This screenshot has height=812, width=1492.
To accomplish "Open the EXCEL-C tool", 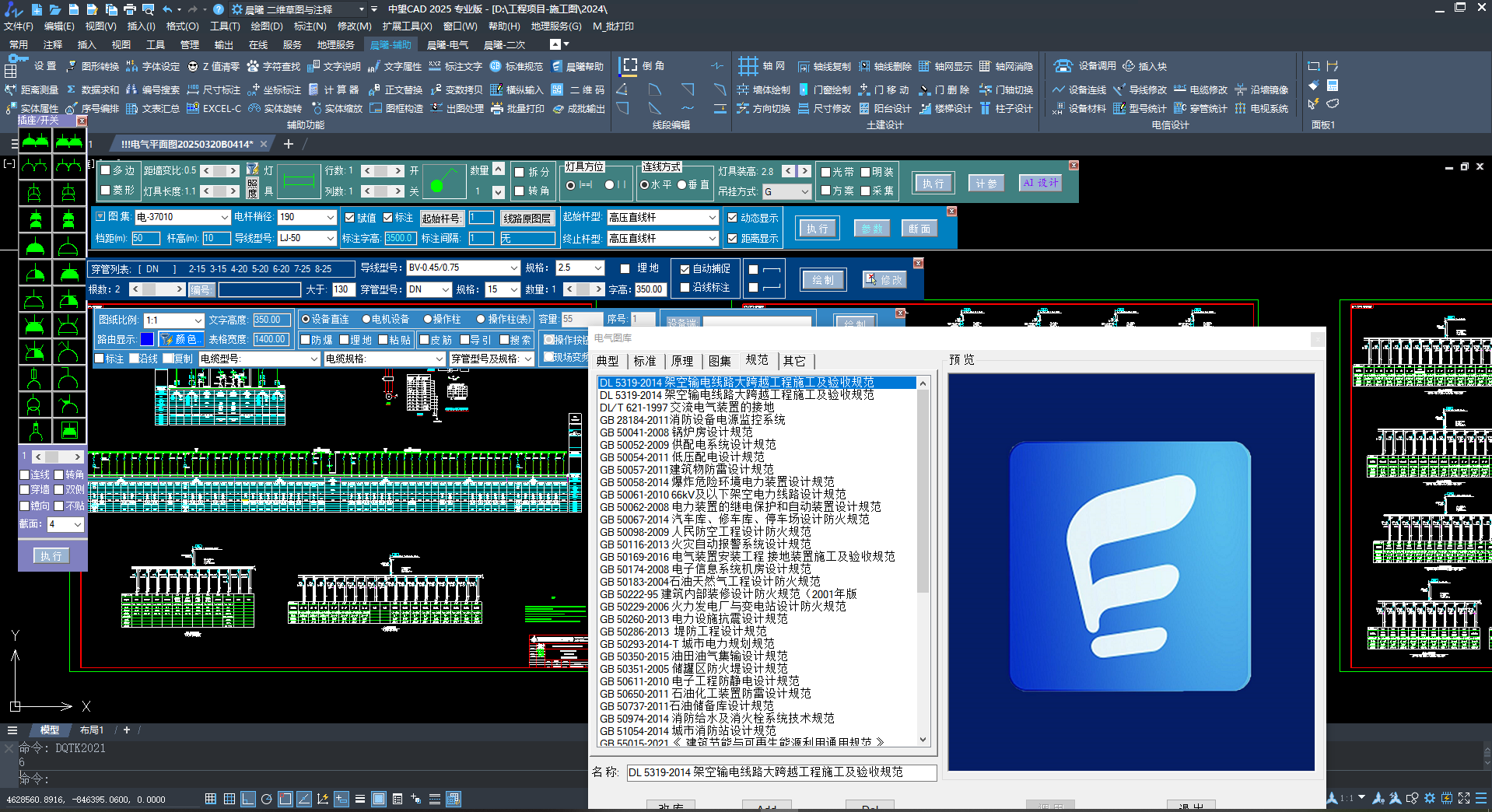I will coord(214,109).
